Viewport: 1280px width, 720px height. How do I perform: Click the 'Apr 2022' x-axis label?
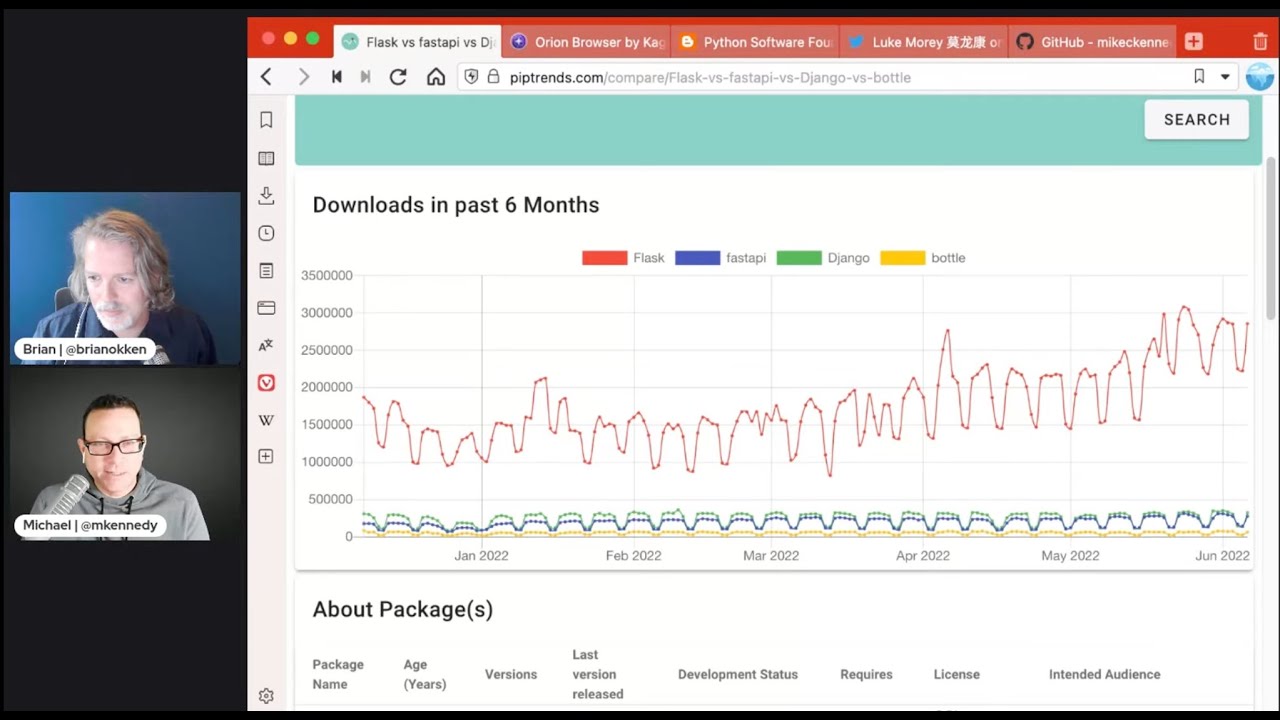tap(922, 555)
